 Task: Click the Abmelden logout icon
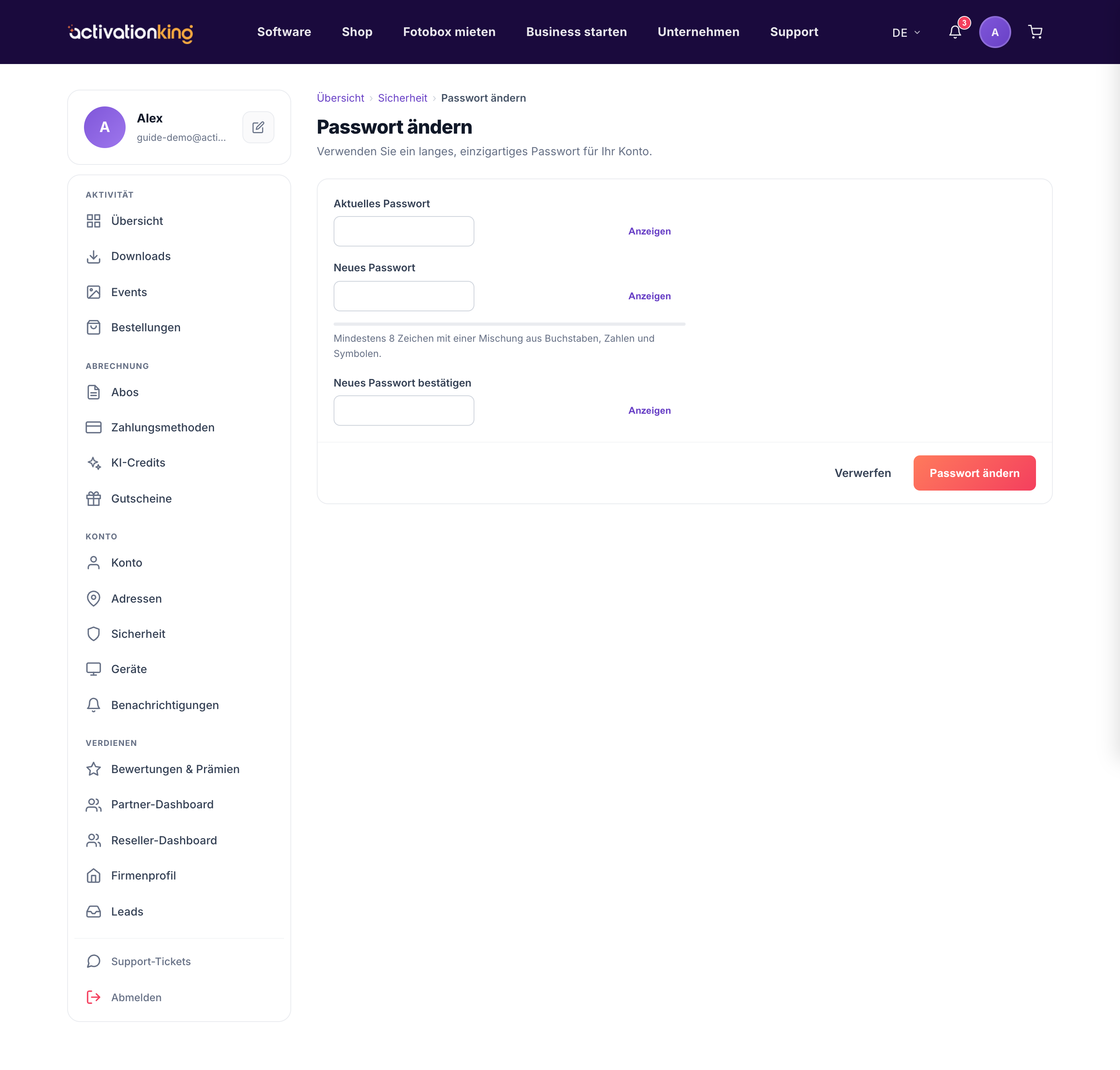[x=94, y=997]
